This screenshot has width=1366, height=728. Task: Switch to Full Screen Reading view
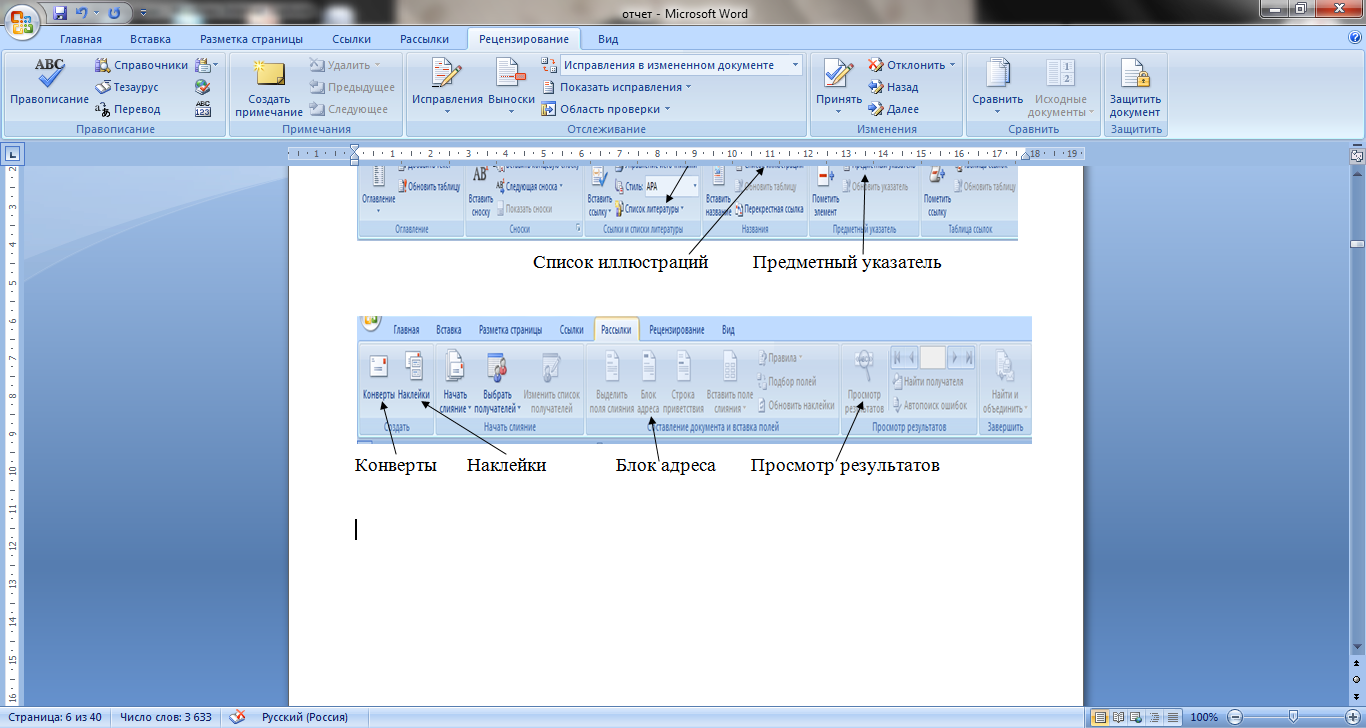pyautogui.click(x=1117, y=717)
